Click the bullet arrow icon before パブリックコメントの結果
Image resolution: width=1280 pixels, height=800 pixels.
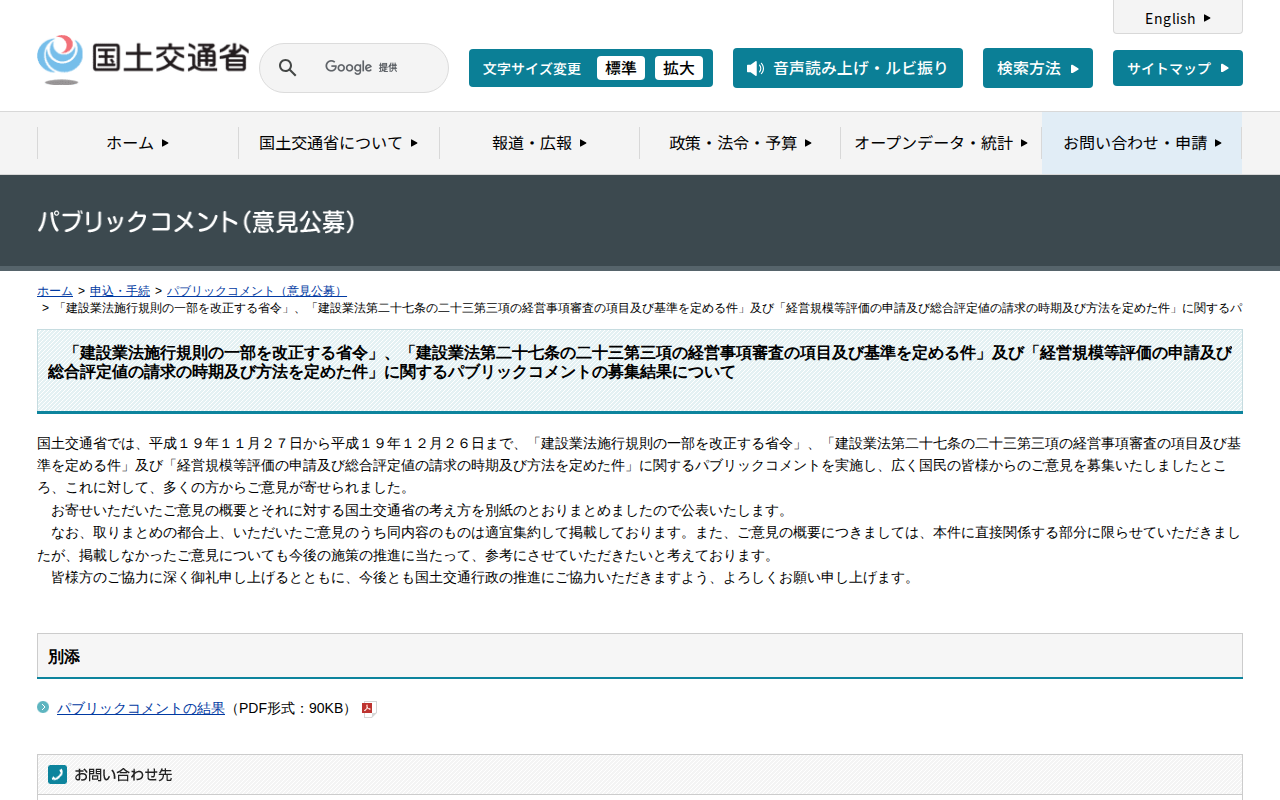[x=43, y=707]
